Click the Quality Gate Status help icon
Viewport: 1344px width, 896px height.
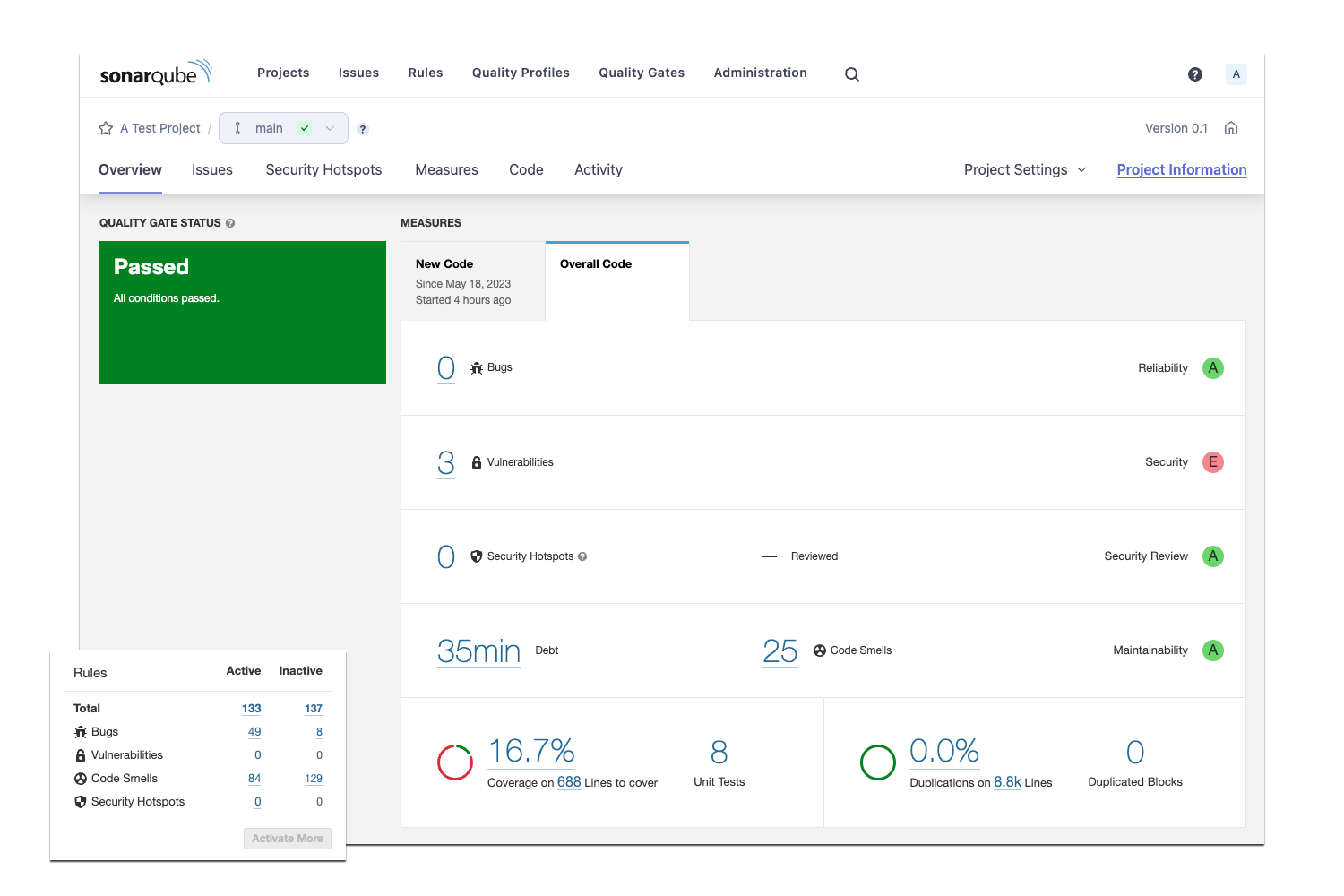pyautogui.click(x=230, y=223)
